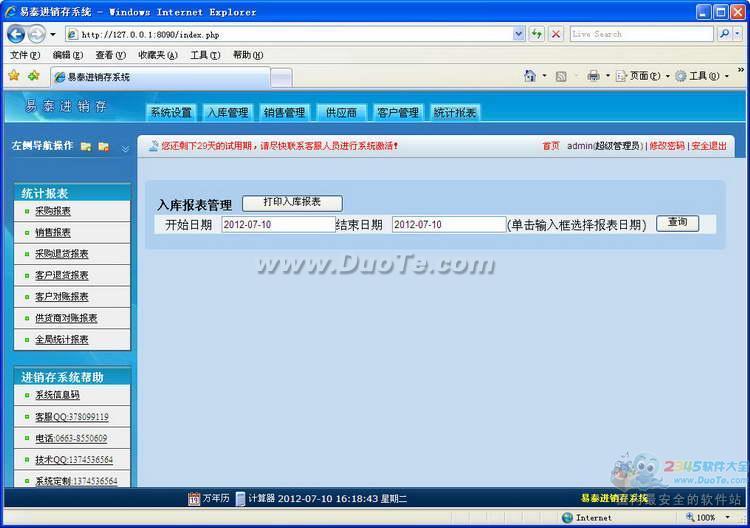Open the 帮助(H) menu
750x528 pixels.
coord(248,55)
